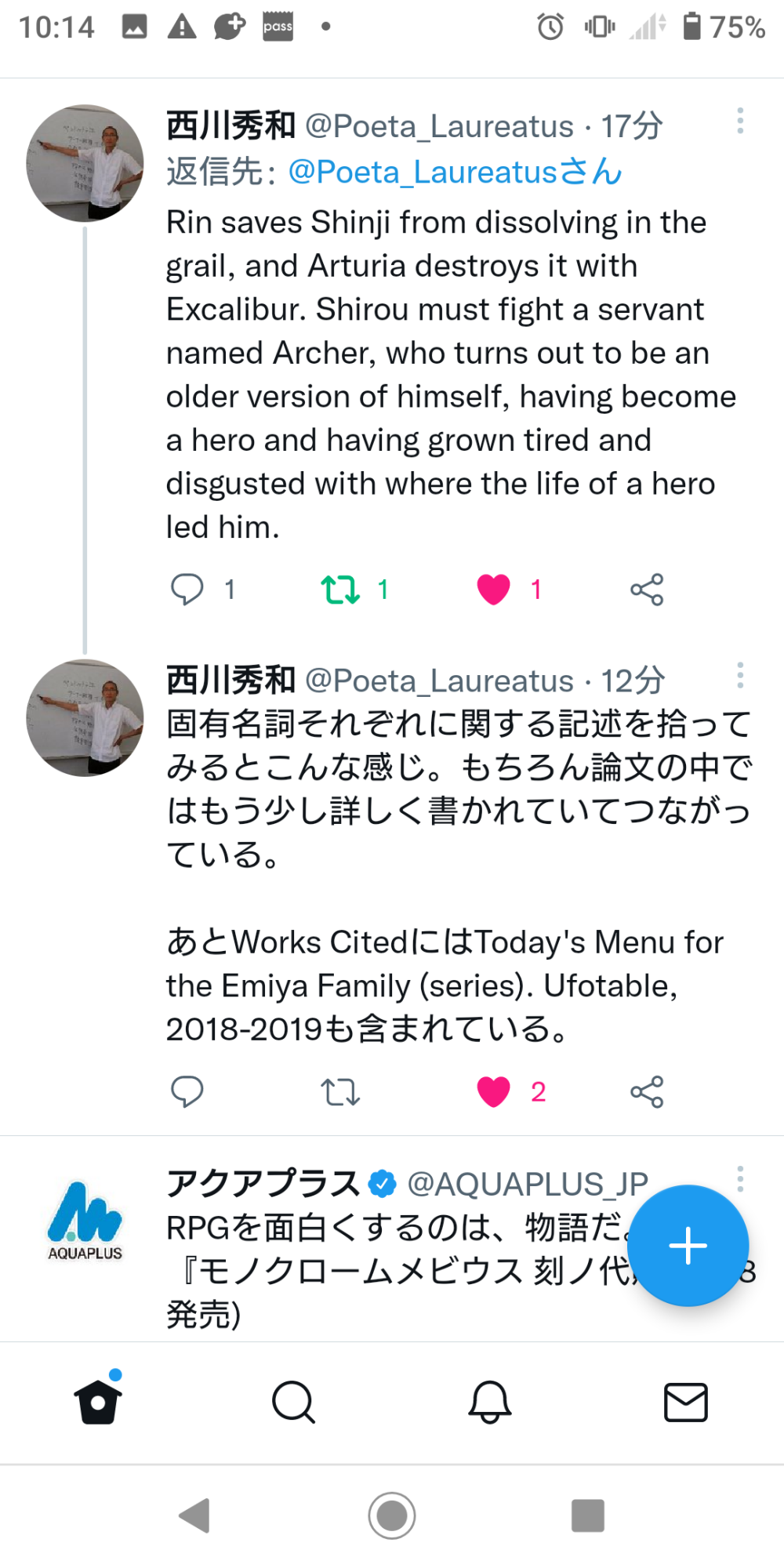The image size is (784, 1568).
Task: Unlike the first tweet about Archer
Action: pyautogui.click(x=493, y=589)
